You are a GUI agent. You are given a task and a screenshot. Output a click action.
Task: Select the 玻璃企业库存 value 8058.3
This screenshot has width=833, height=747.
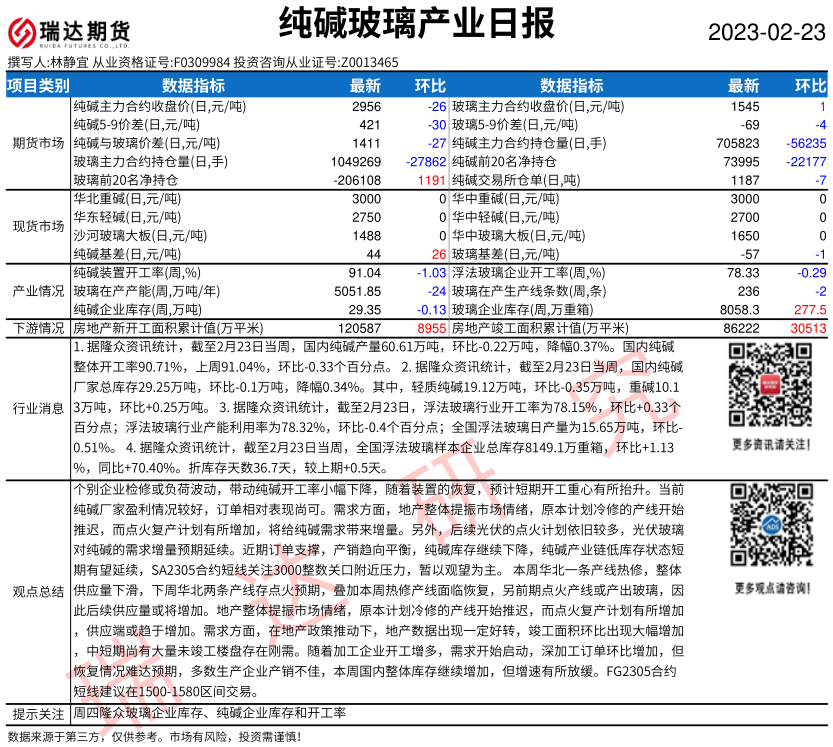click(739, 310)
